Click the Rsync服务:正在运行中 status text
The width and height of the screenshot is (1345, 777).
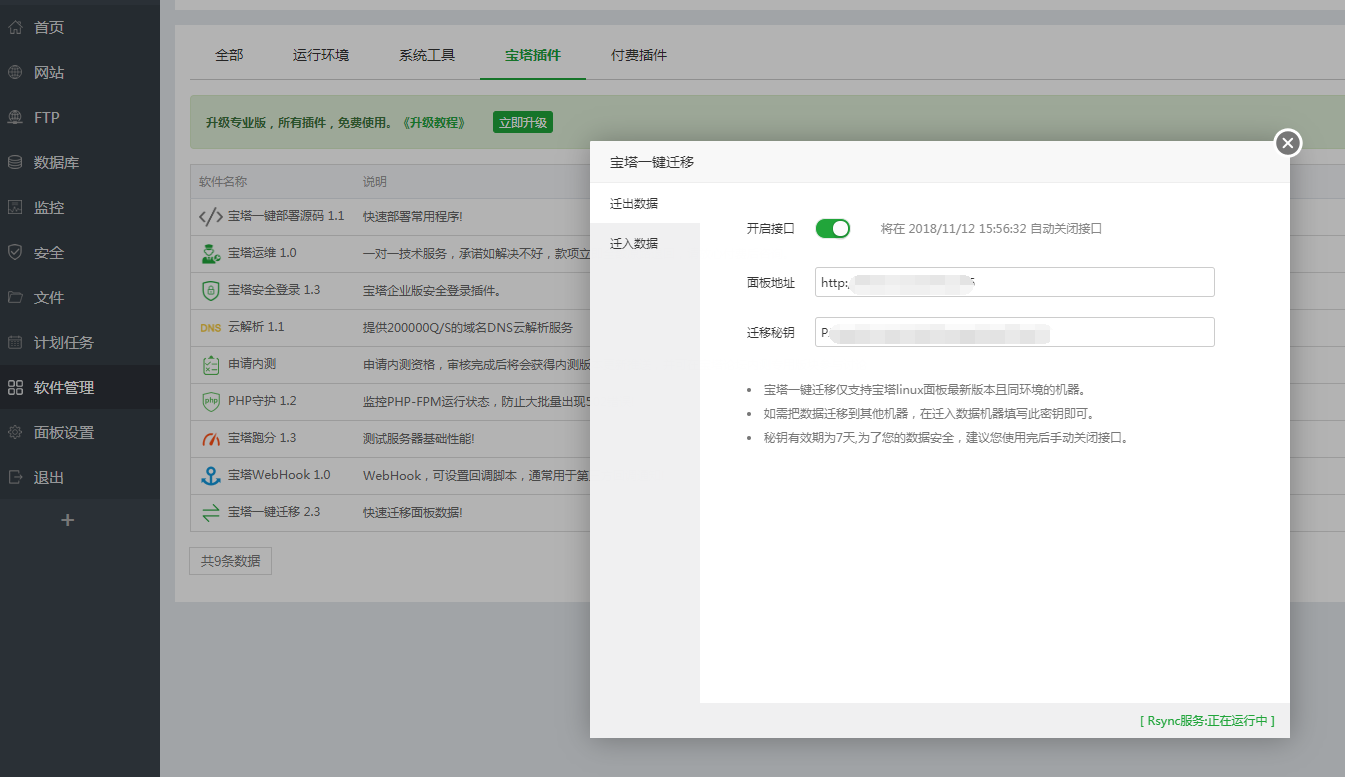(x=1207, y=720)
